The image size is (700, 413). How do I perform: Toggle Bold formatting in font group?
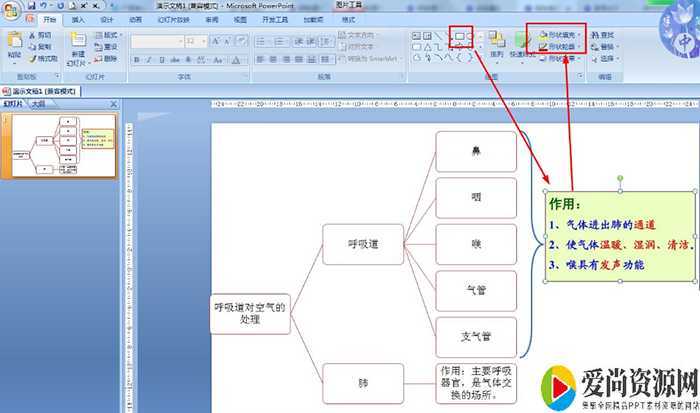coord(136,59)
